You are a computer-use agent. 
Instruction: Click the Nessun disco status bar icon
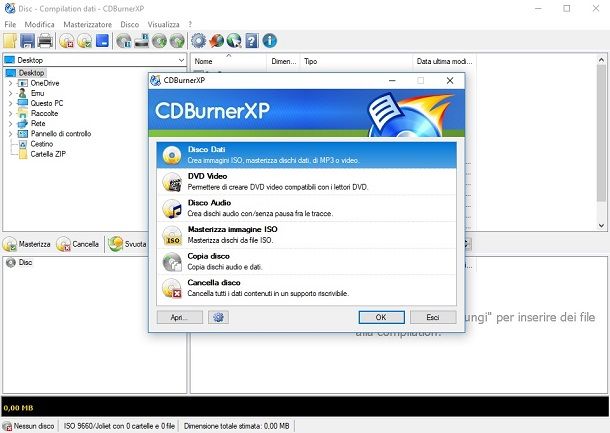pos(7,426)
